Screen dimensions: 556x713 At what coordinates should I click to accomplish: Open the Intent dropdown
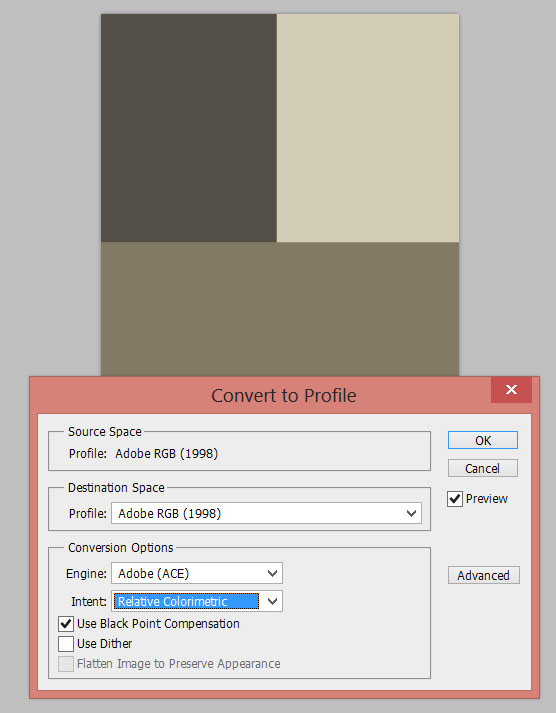[197, 601]
